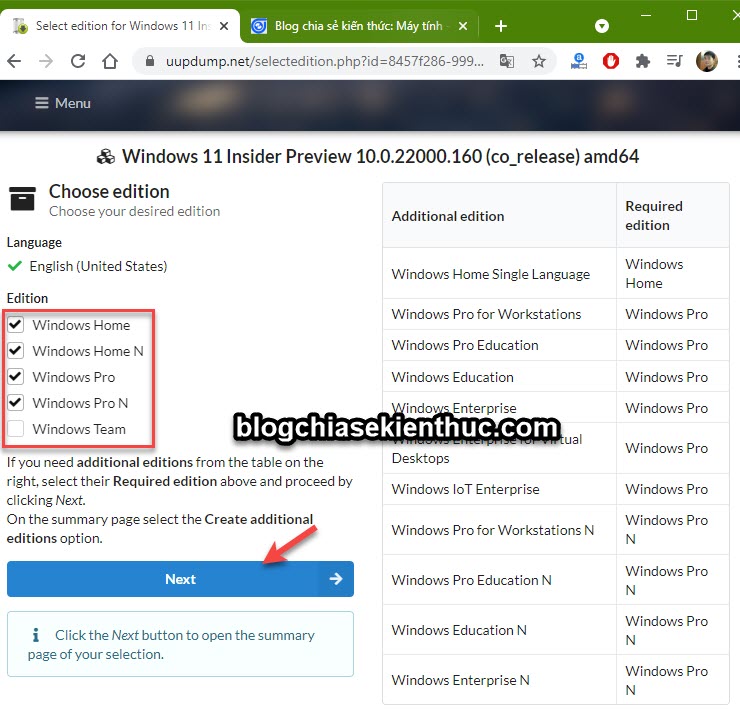The image size is (740, 710).
Task: Uncheck the Windows Pro N edition
Action: tap(16, 403)
